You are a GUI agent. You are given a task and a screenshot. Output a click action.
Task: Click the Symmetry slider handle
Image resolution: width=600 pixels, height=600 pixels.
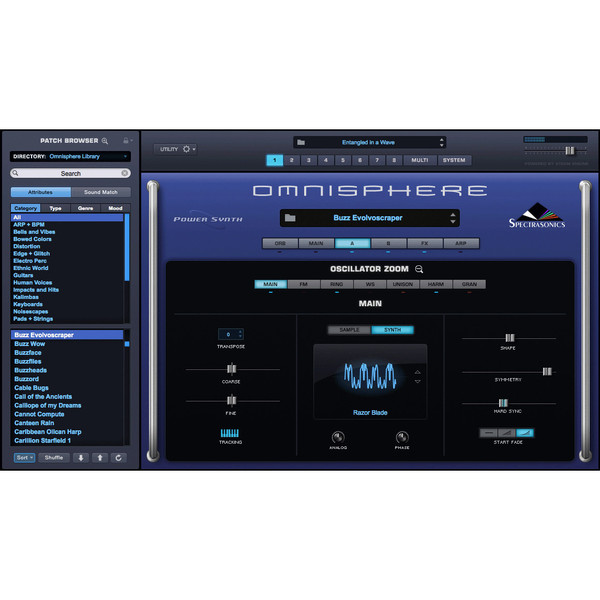[547, 371]
